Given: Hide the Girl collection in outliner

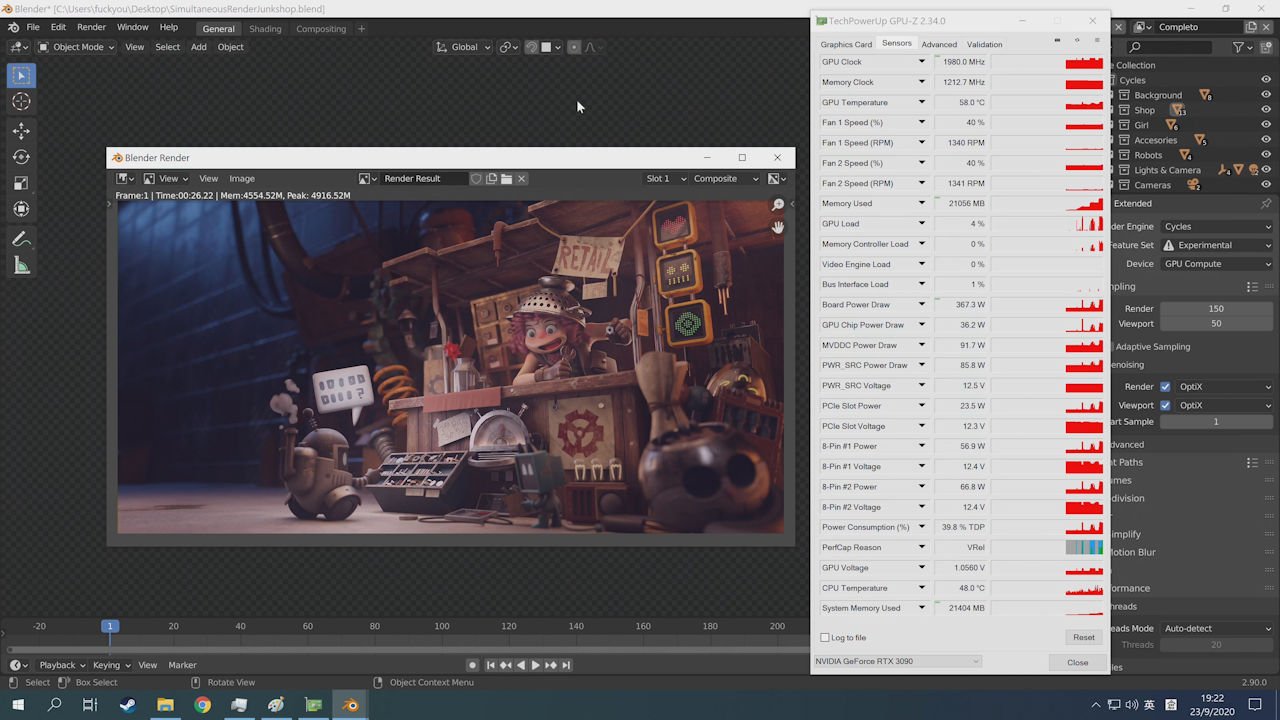Looking at the screenshot, I should pyautogui.click(x=1266, y=125).
